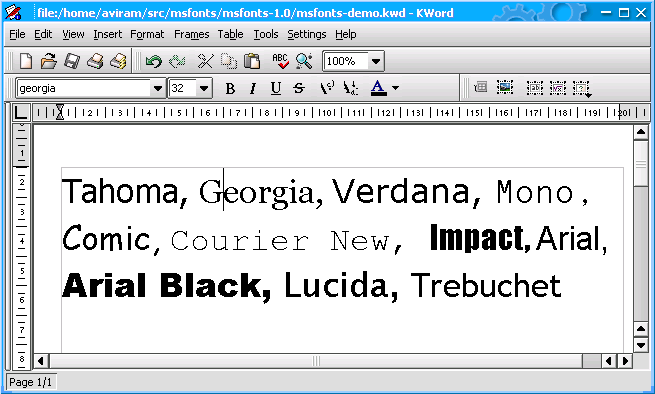Toggle underline formatting
655x394 pixels.
tap(276, 88)
